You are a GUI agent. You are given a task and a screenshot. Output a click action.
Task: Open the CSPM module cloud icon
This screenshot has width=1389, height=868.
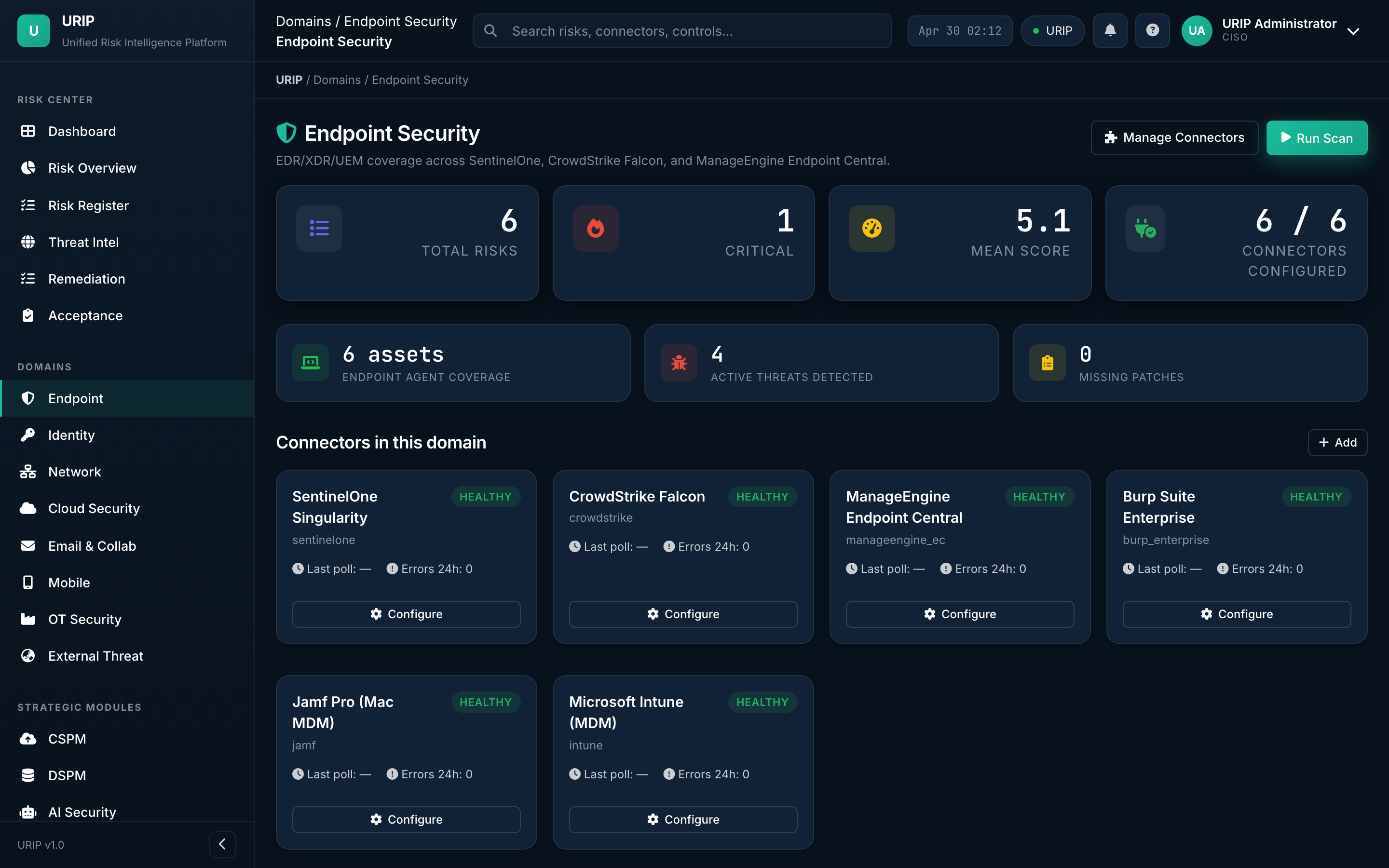27,738
